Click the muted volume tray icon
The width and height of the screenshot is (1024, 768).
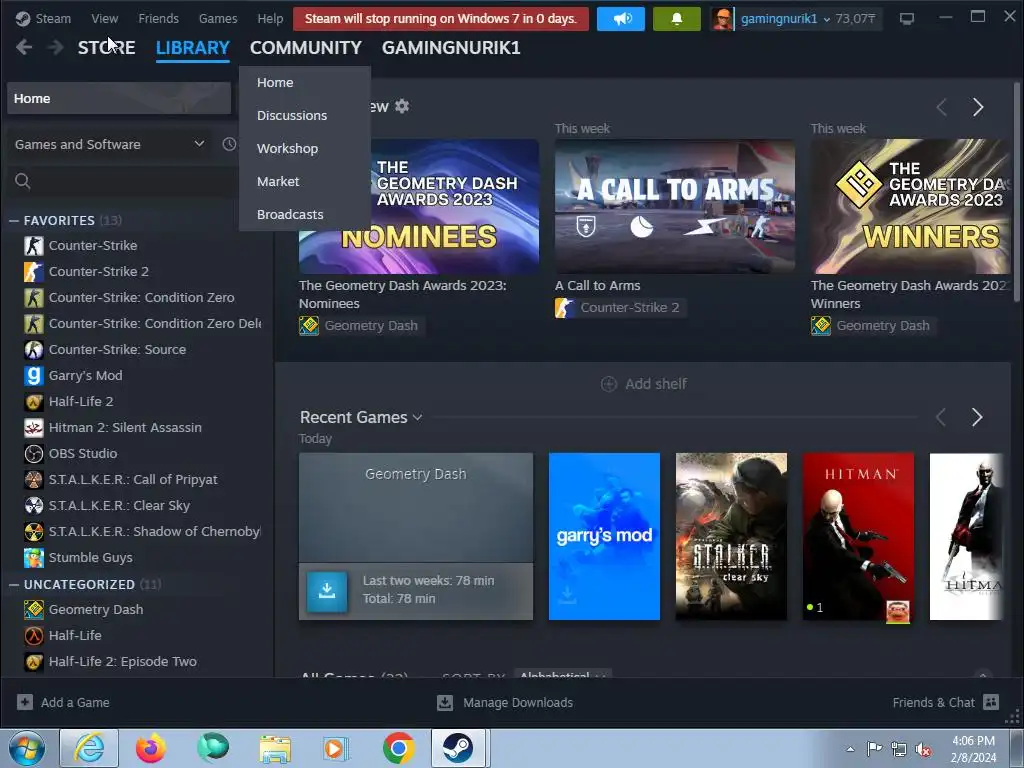[923, 750]
